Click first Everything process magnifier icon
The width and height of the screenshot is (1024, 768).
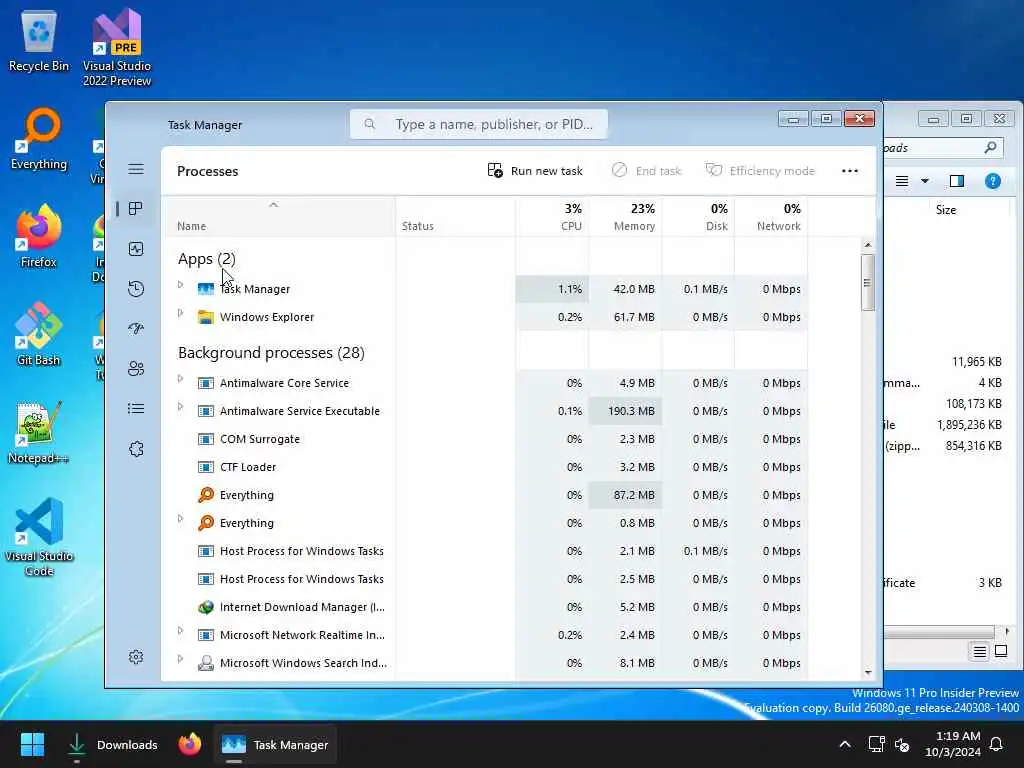tap(206, 494)
